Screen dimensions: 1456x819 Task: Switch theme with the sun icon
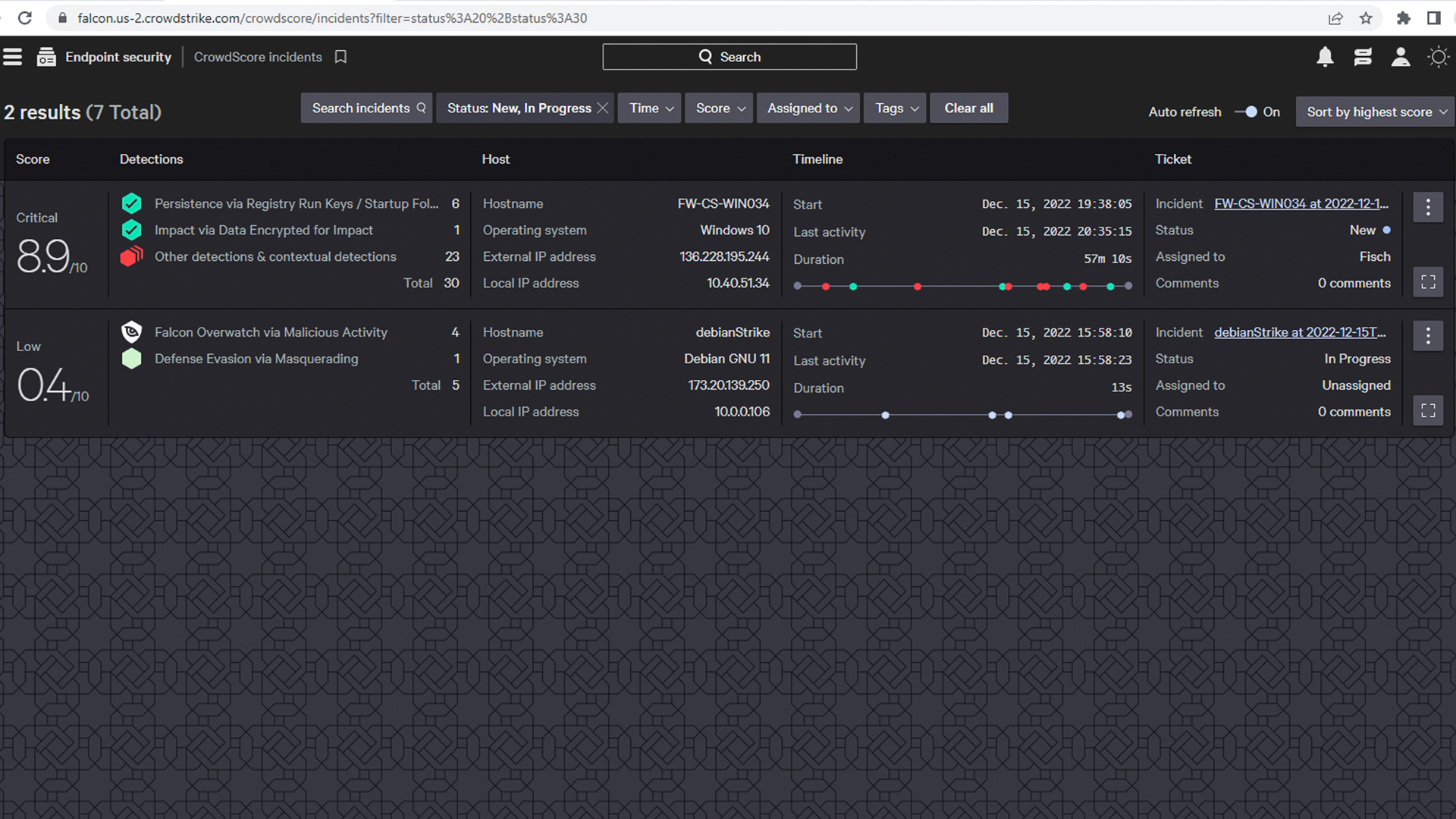pos(1438,57)
